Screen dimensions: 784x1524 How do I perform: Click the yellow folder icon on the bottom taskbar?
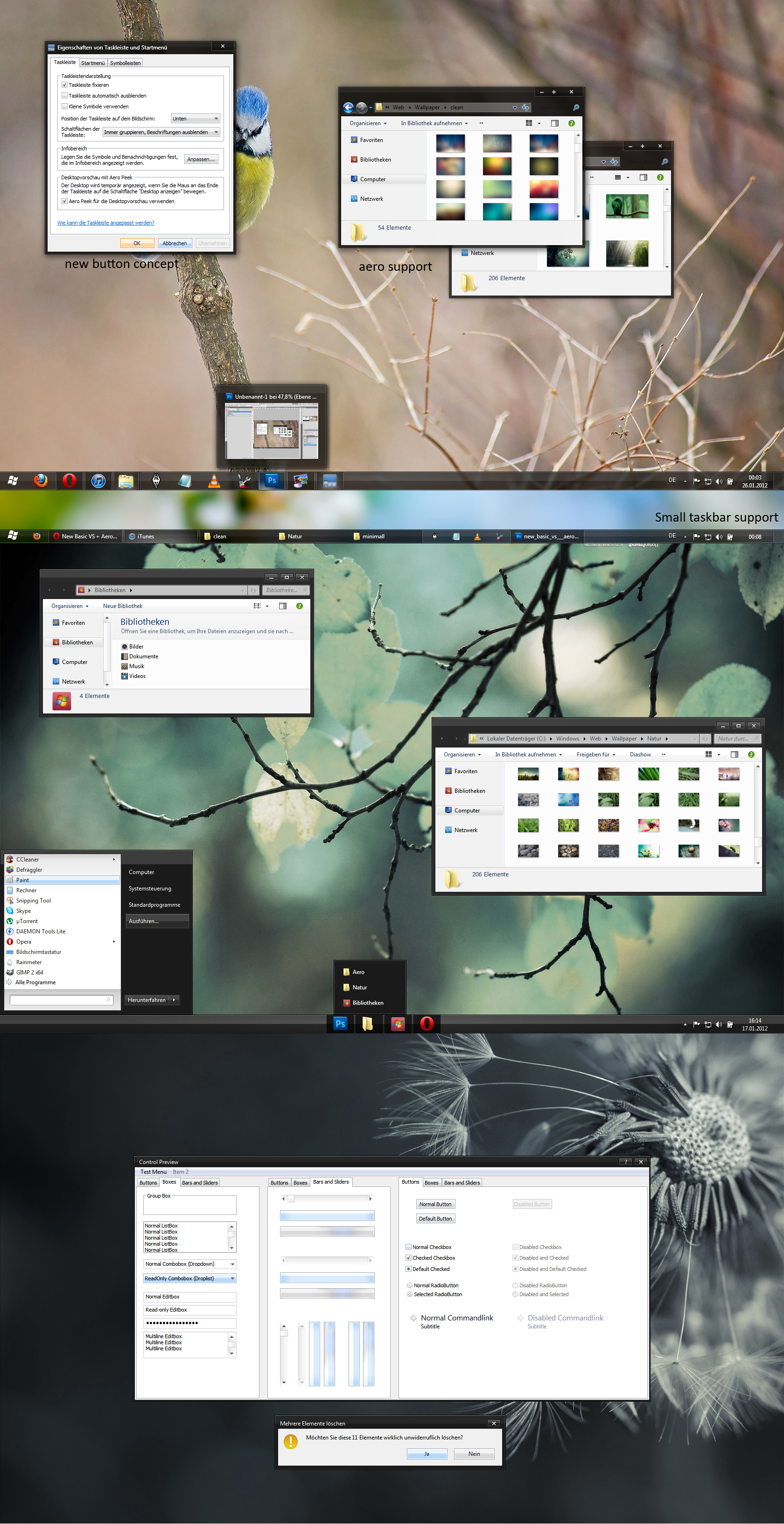click(x=368, y=1023)
